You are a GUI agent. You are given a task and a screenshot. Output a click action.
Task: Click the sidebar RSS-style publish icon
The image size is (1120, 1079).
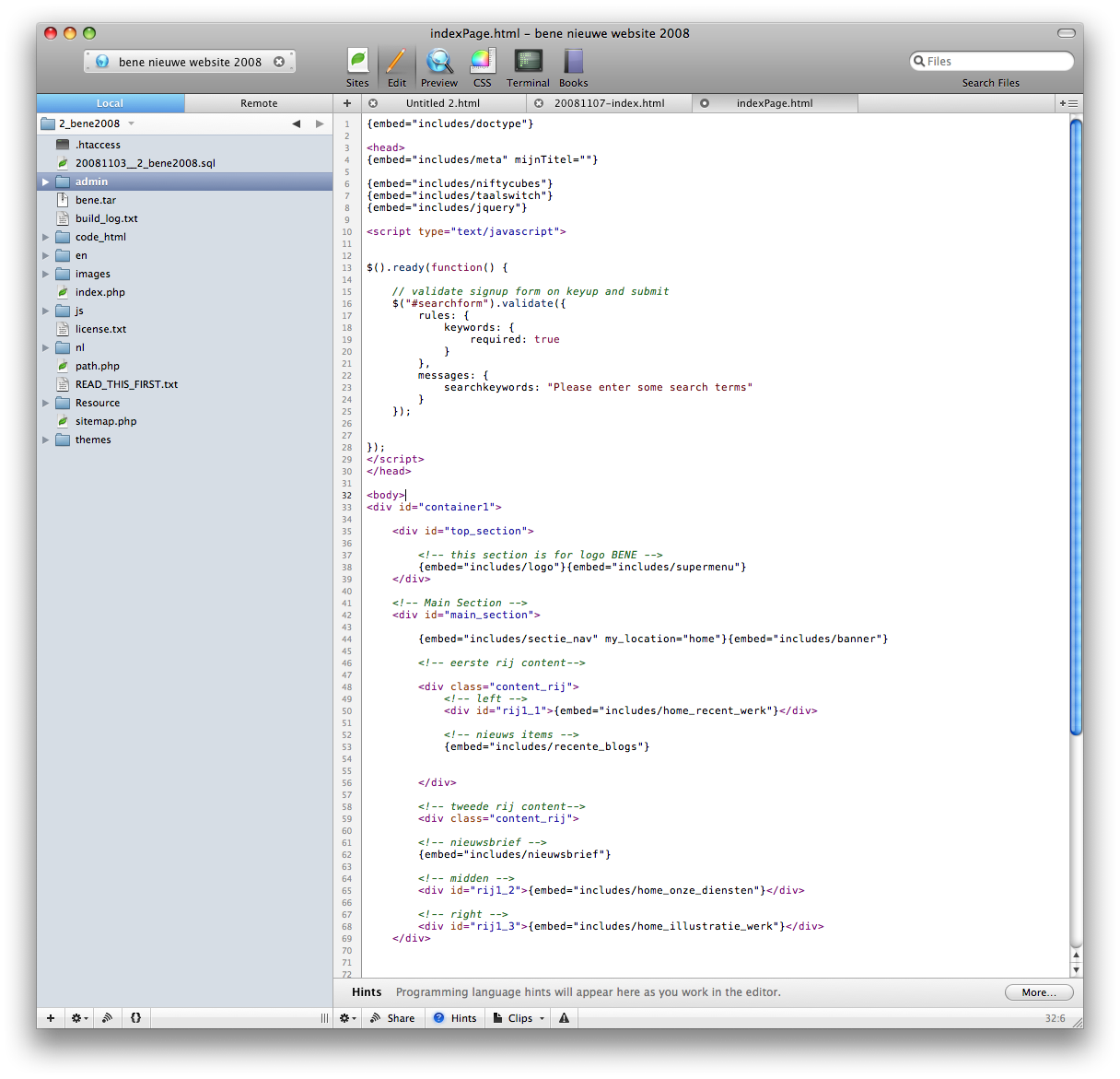click(108, 1018)
